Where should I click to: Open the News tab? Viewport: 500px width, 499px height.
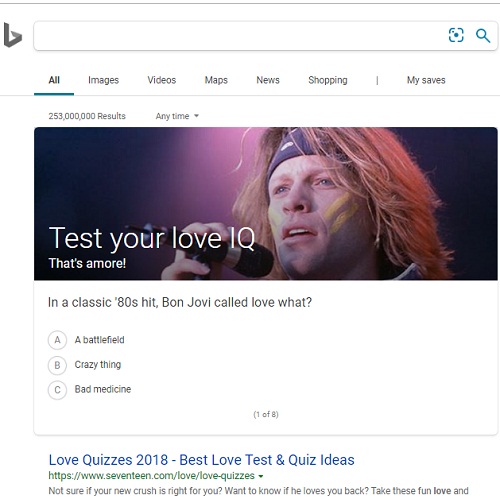pos(268,80)
